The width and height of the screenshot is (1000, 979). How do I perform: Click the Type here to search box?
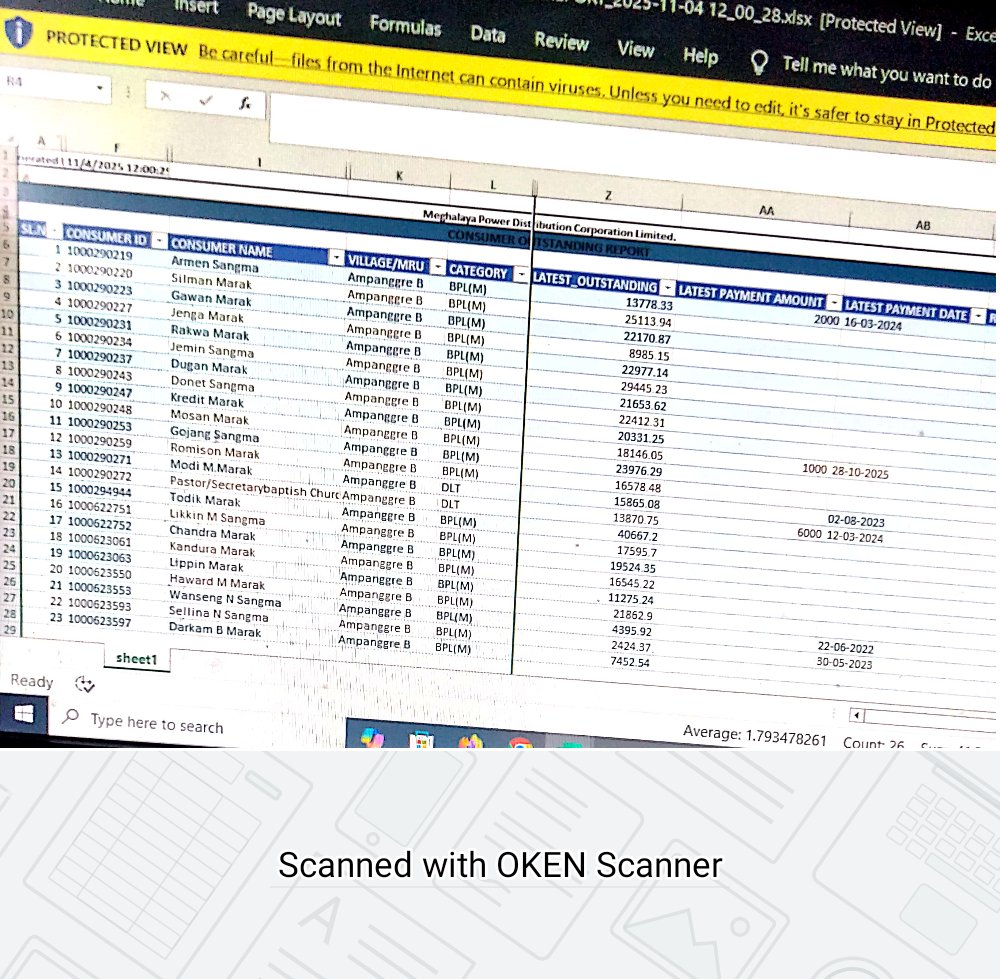157,723
